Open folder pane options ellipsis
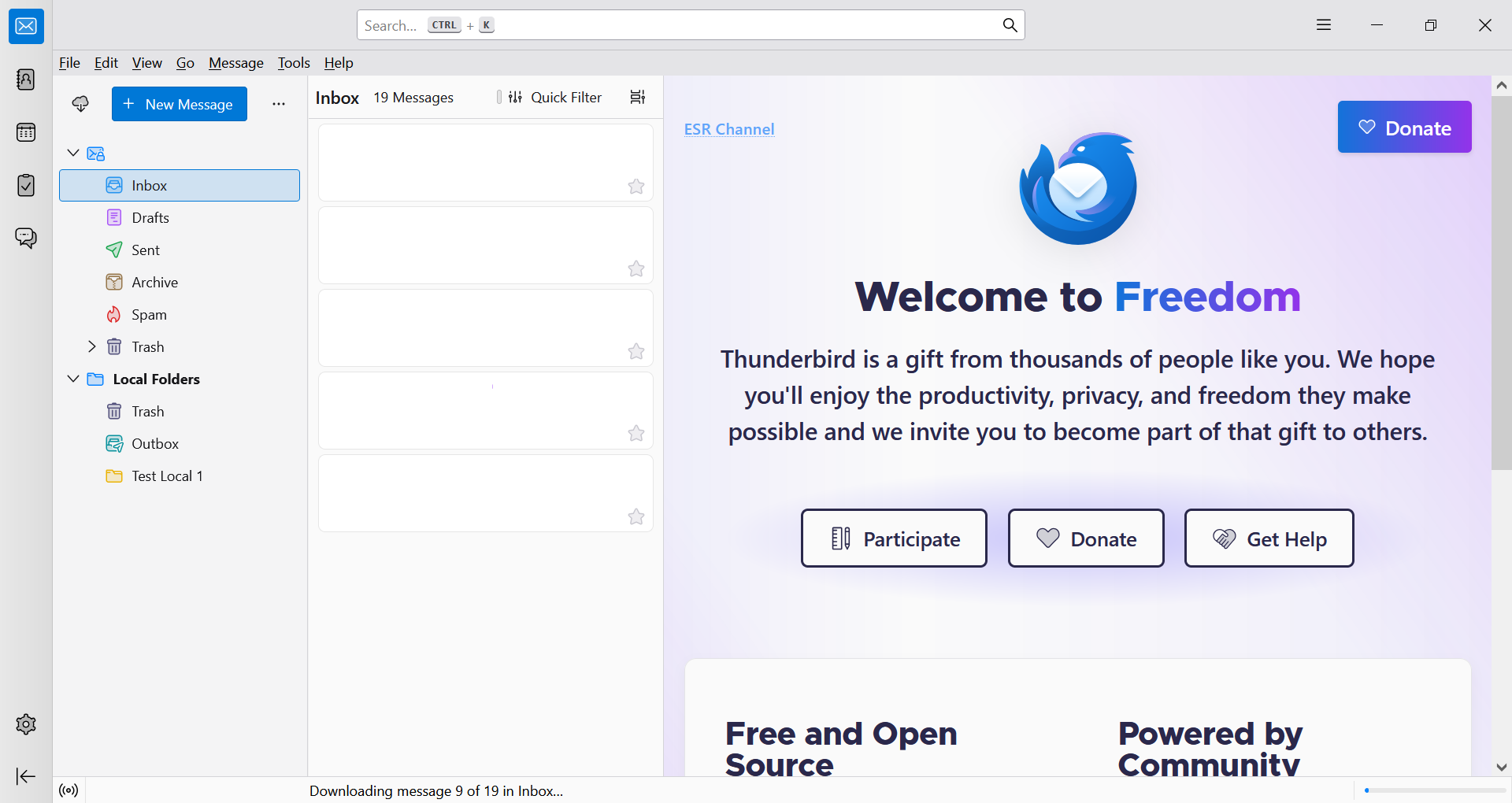Image resolution: width=1512 pixels, height=803 pixels. tap(279, 104)
